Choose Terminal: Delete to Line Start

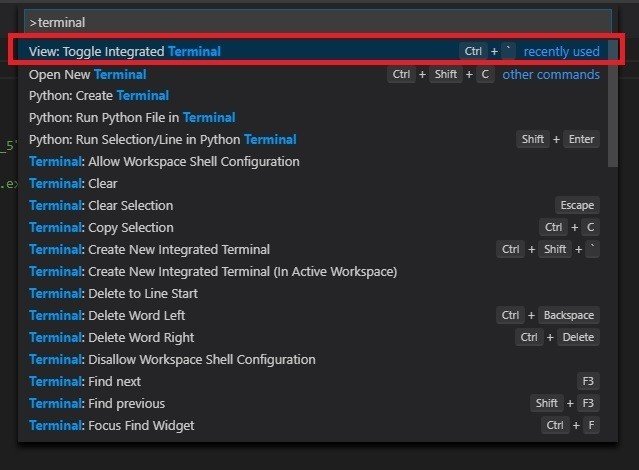coord(113,294)
